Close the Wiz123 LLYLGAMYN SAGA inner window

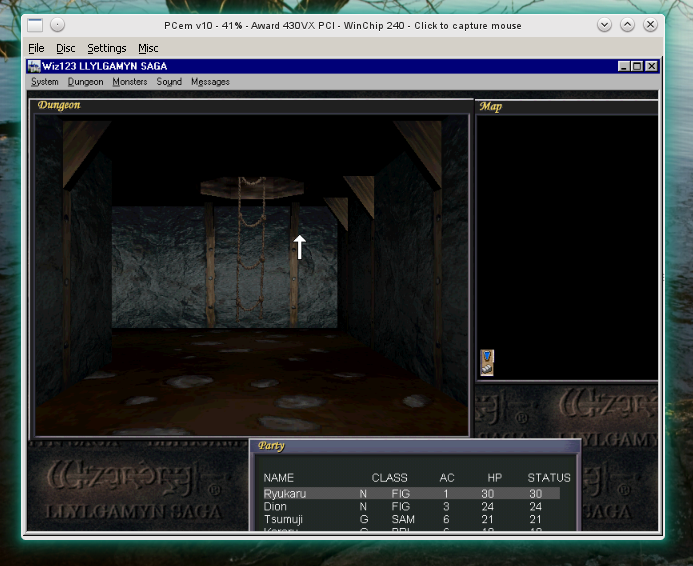pyautogui.click(x=651, y=66)
